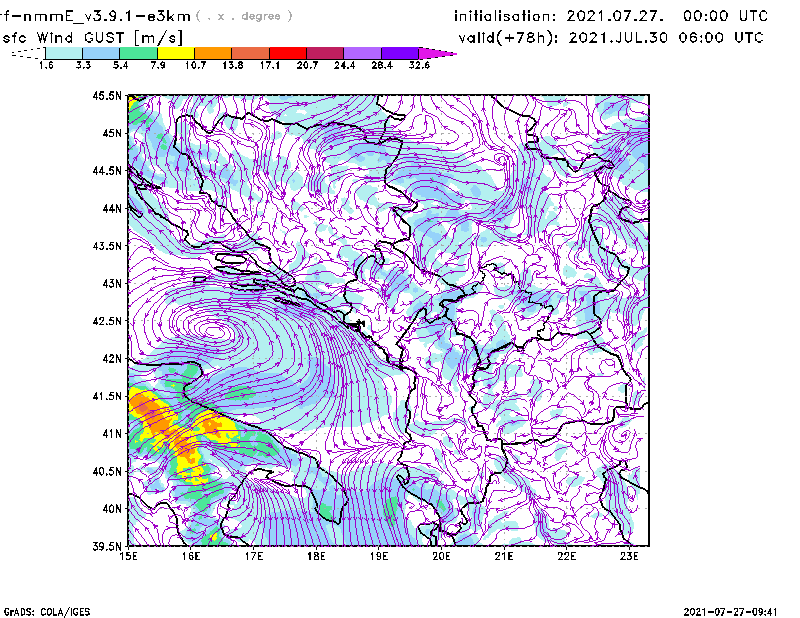Click the 41.5N latitude label
The width and height of the screenshot is (800, 618).
108,396
